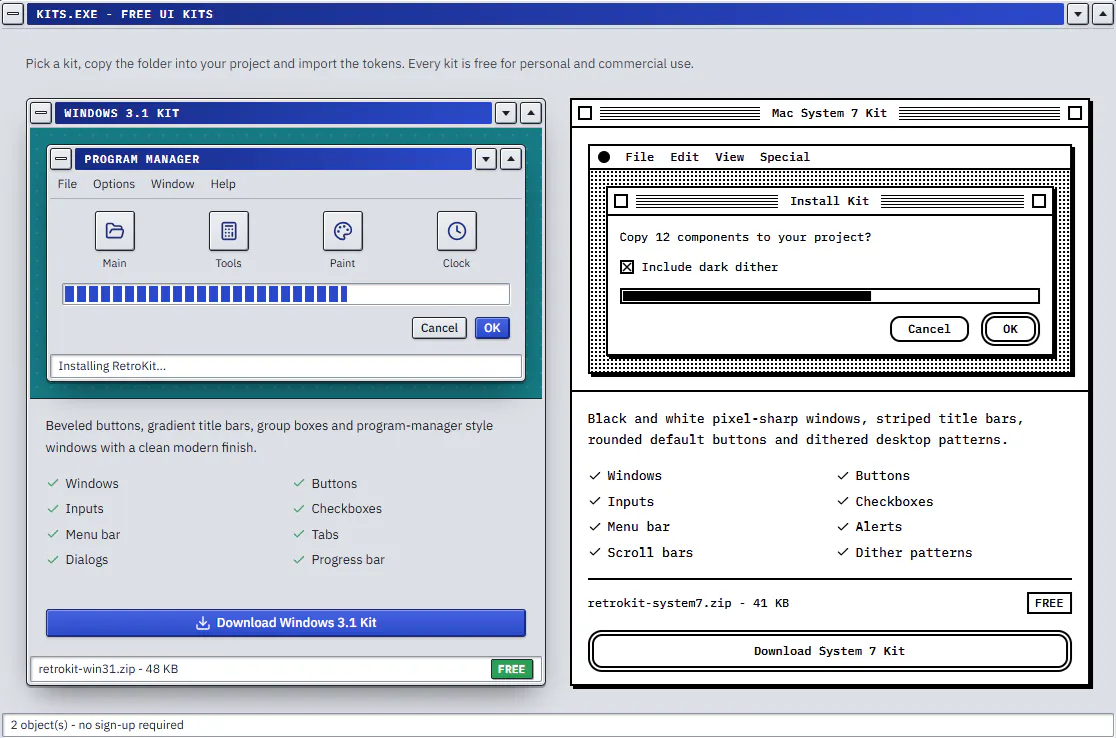Click the up arrow on Program Manager title bar
This screenshot has height=738, width=1116.
tap(511, 159)
